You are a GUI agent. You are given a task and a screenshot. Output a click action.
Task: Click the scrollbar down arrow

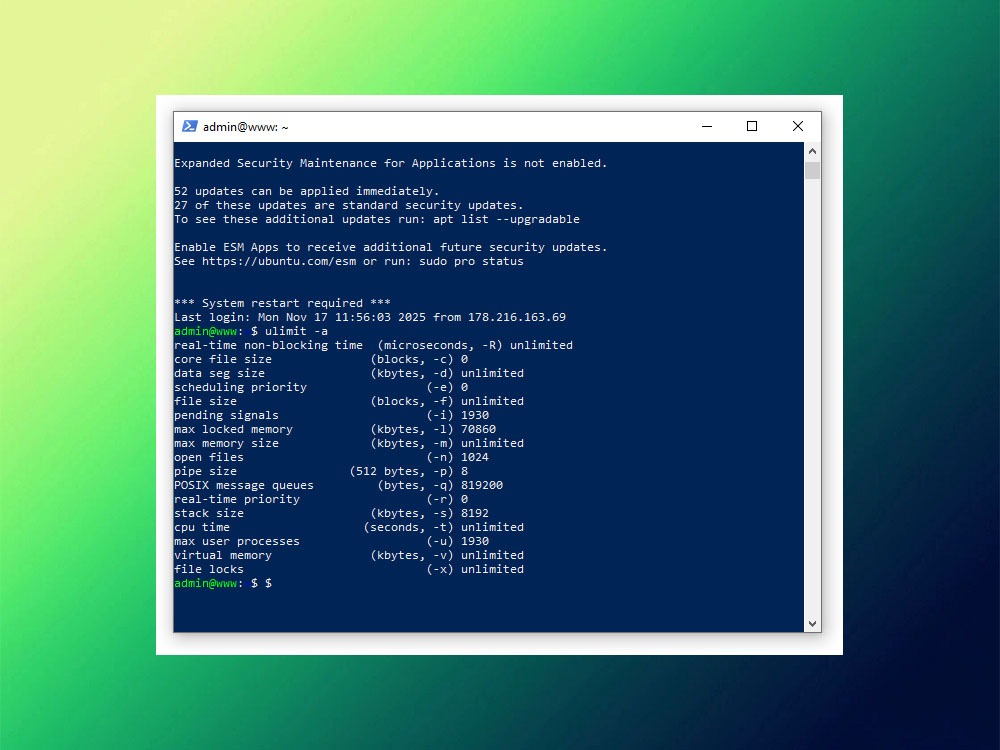pos(812,623)
